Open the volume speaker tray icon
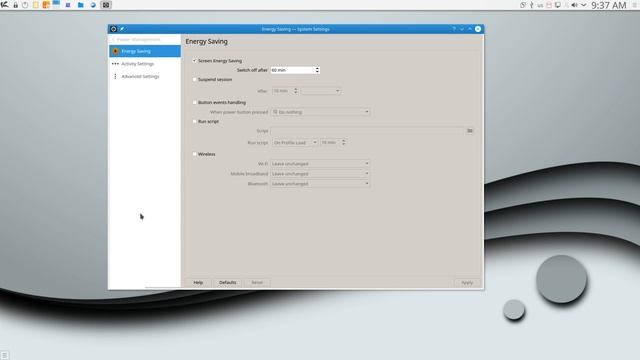 (574, 5)
